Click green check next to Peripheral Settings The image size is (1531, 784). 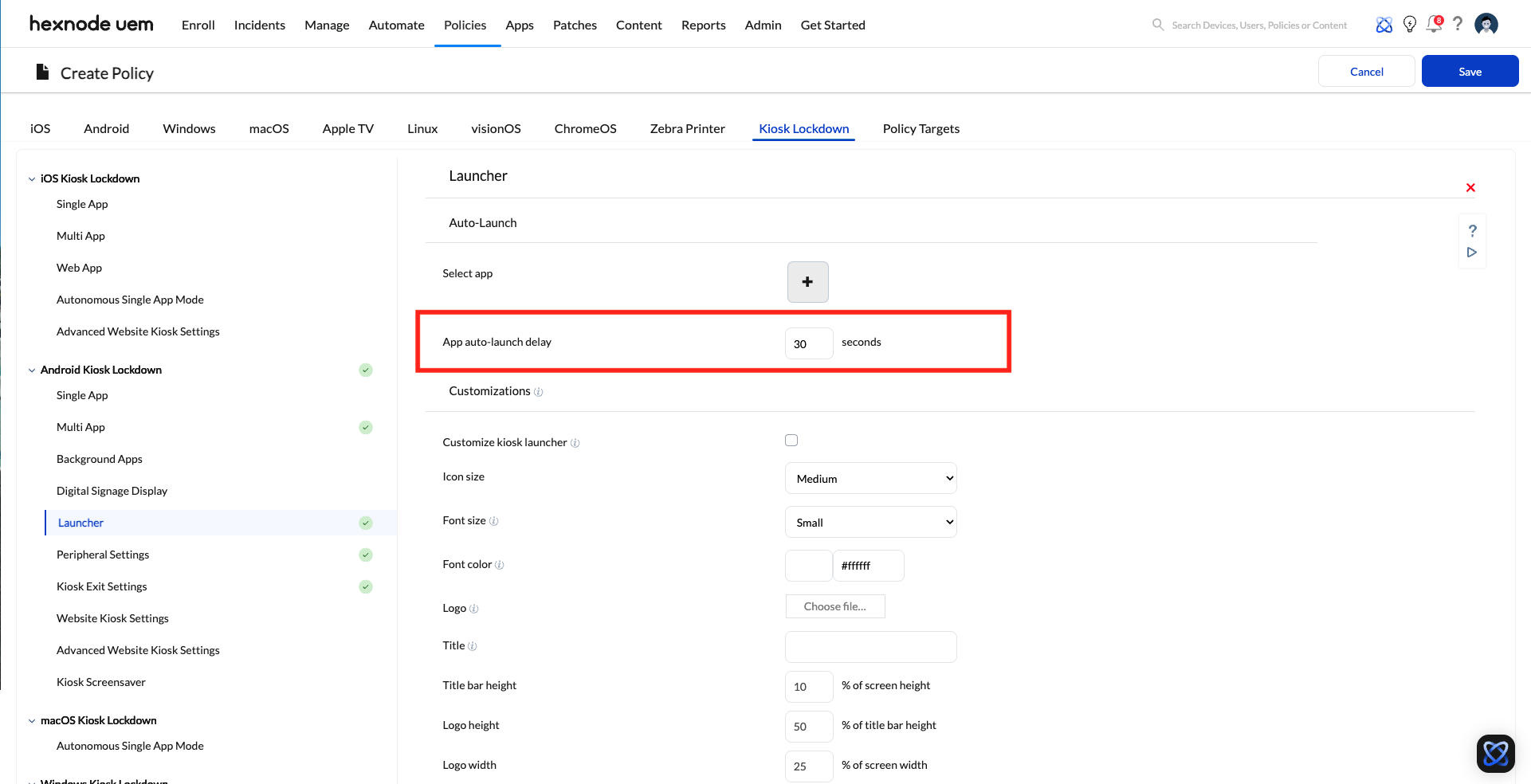pos(366,555)
